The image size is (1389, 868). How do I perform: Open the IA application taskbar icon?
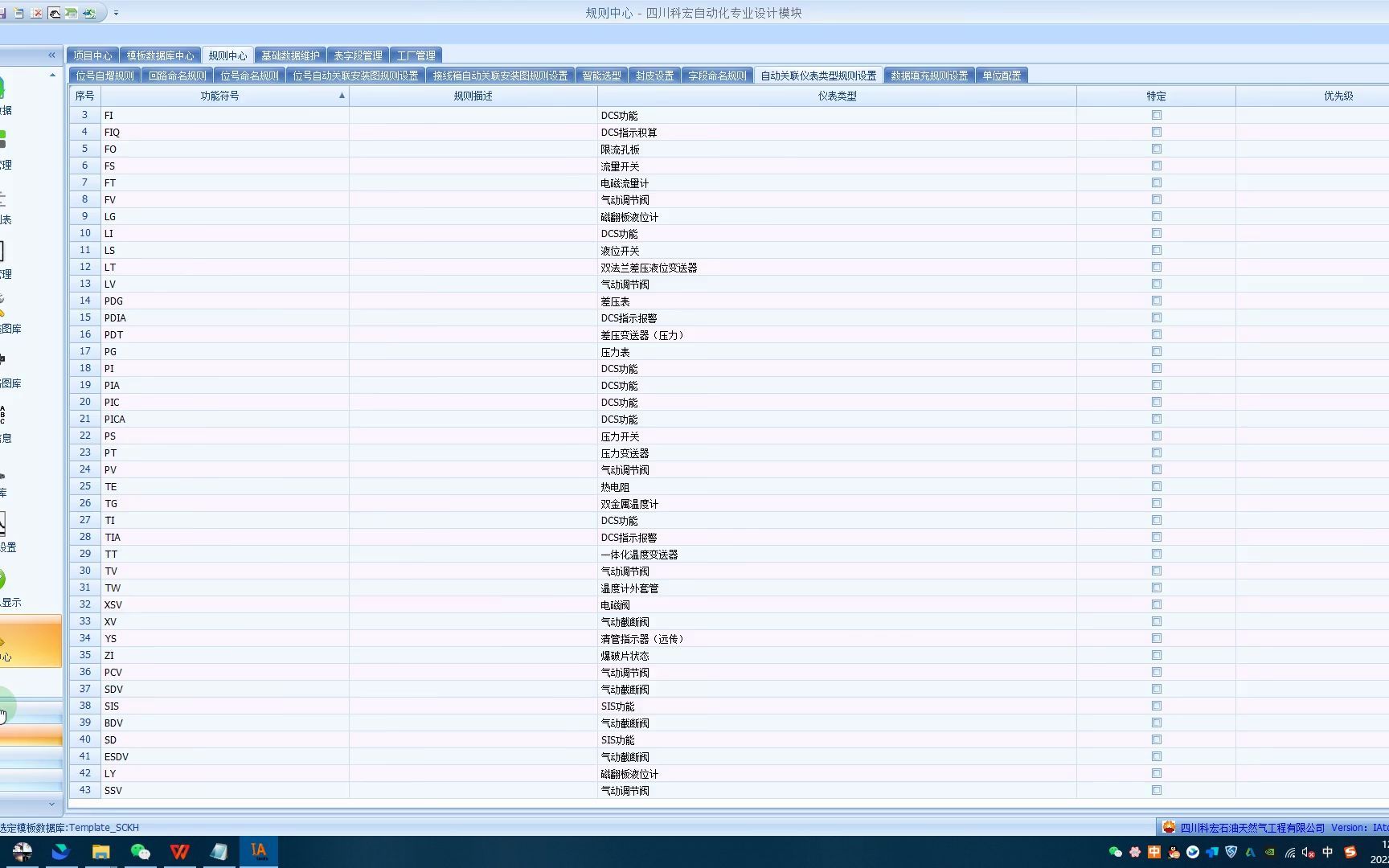tap(259, 851)
